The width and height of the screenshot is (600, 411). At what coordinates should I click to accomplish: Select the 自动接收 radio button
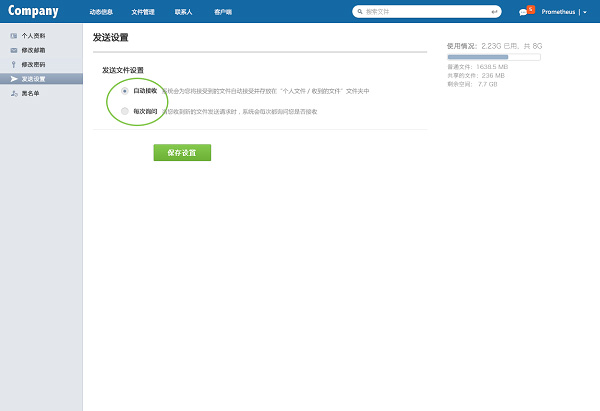[x=124, y=91]
